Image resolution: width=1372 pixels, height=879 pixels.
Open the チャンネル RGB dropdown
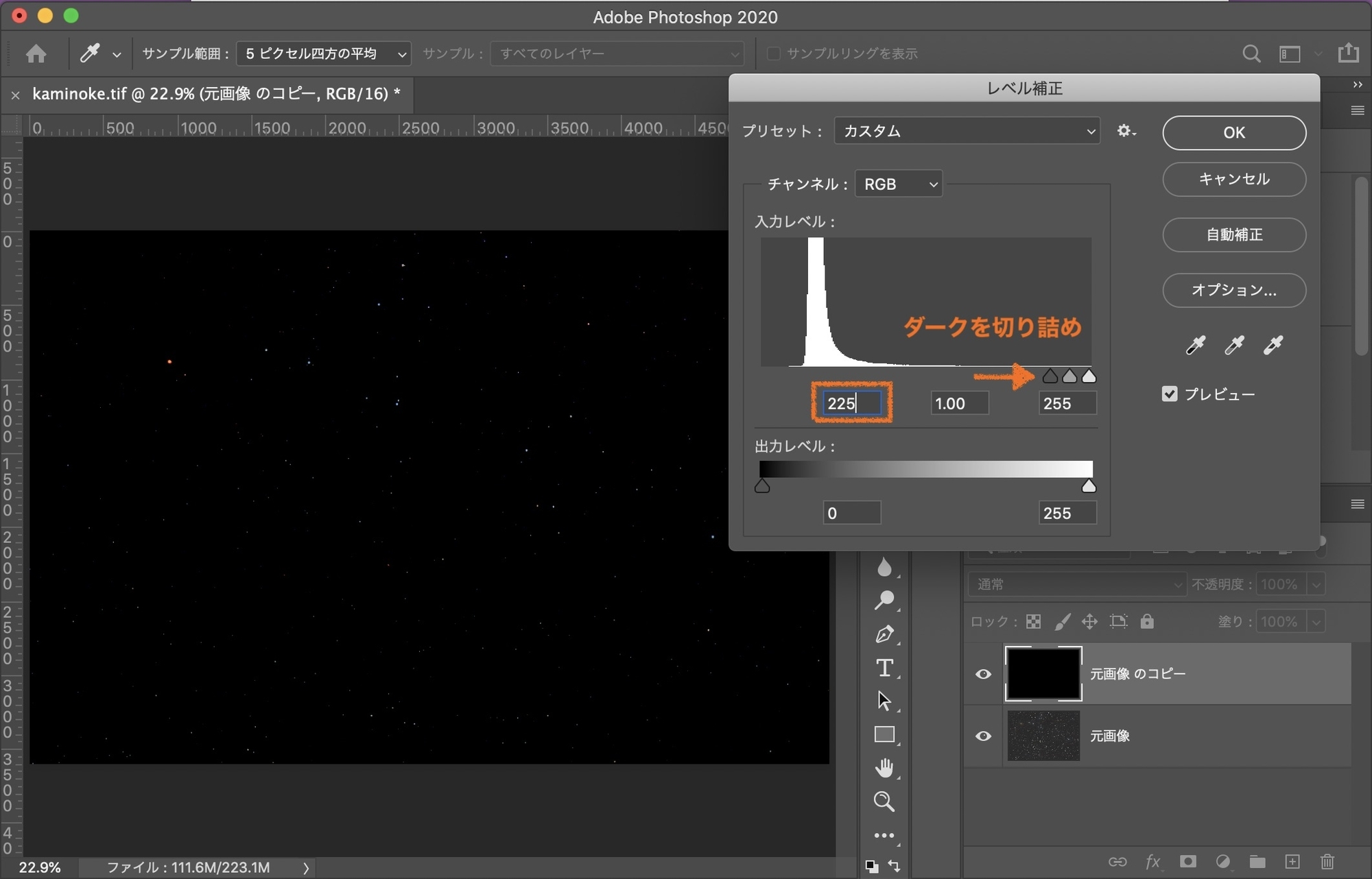(899, 184)
